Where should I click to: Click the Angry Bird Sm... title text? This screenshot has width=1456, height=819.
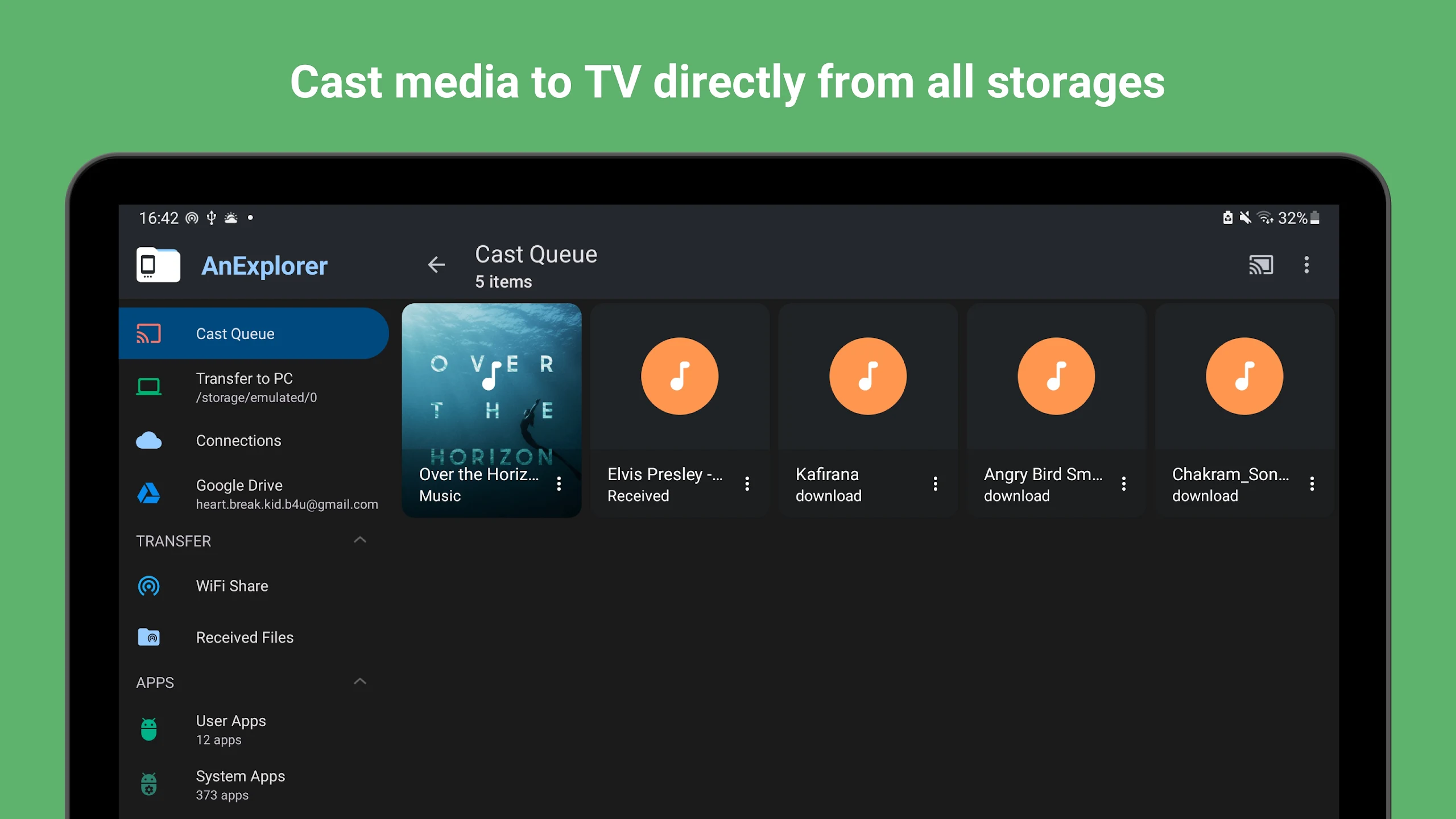tap(1043, 474)
